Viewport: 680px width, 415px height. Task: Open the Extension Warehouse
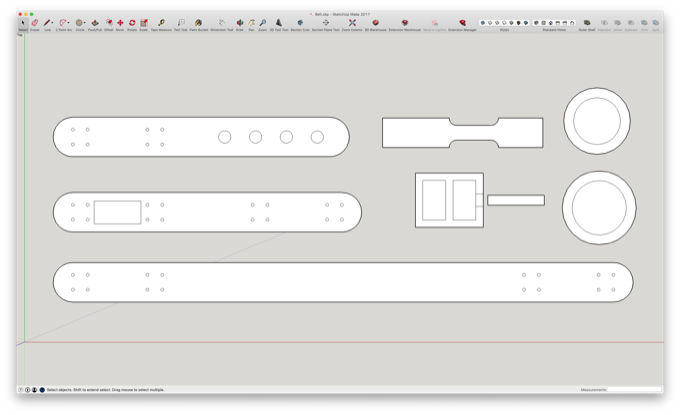click(x=405, y=25)
